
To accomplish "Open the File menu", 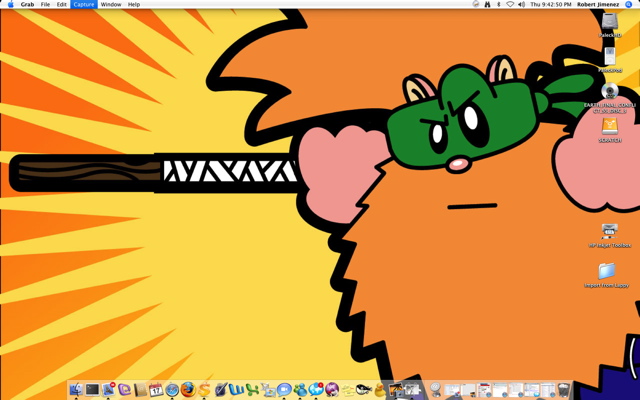I will pyautogui.click(x=45, y=4).
